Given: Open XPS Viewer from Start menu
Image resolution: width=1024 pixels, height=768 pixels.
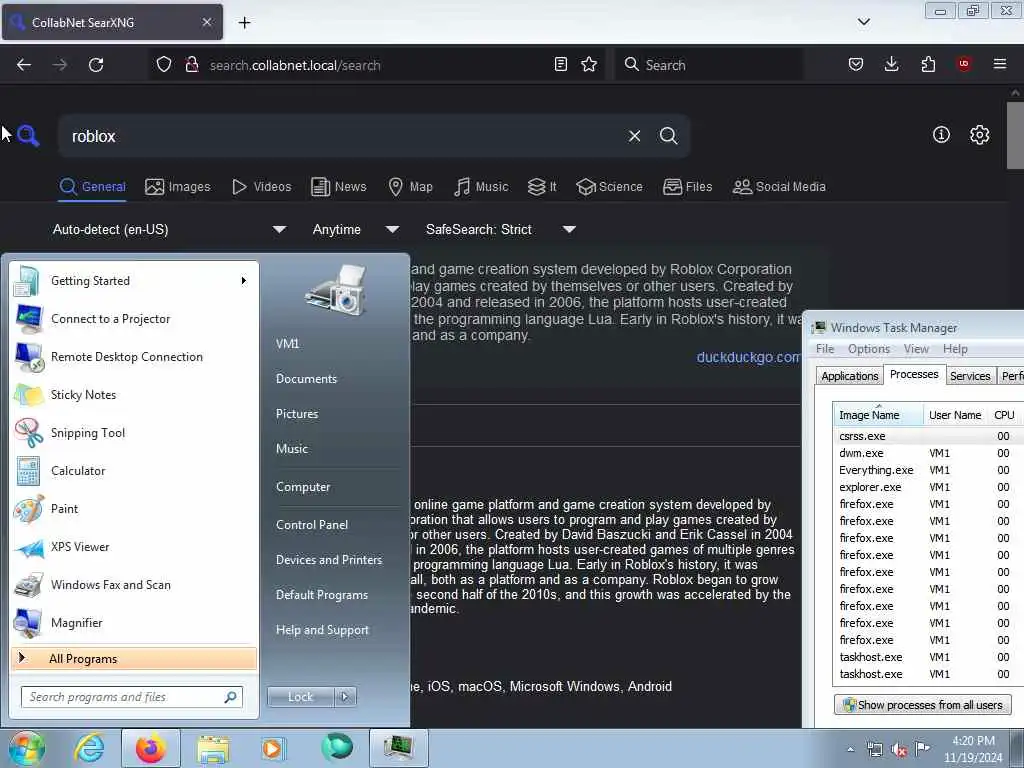Looking at the screenshot, I should pyautogui.click(x=134, y=547).
